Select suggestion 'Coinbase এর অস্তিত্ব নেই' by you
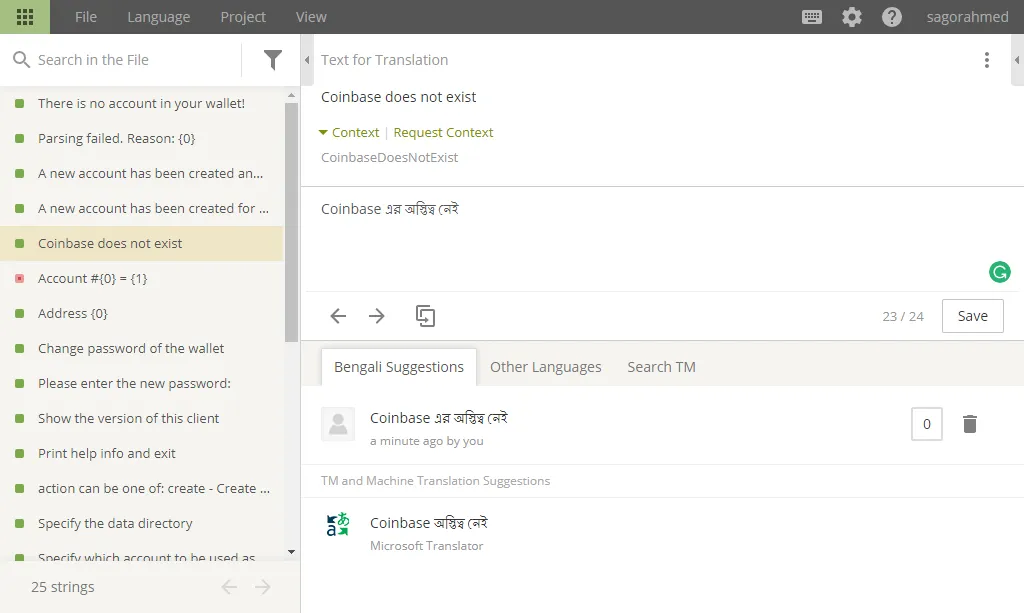The image size is (1024, 613). point(438,418)
